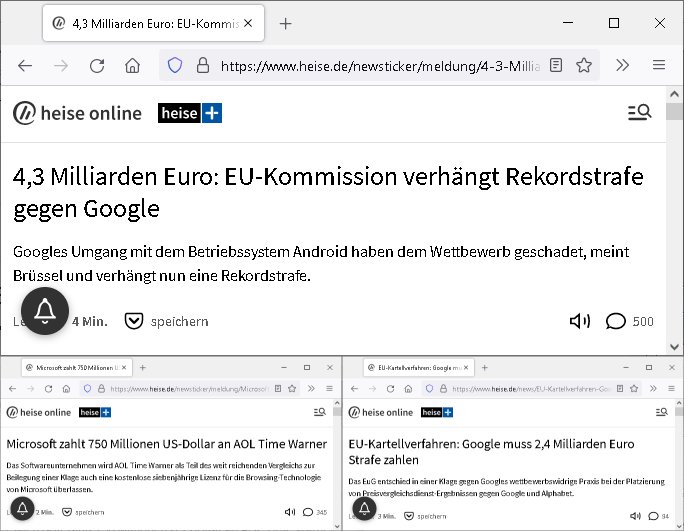
Task: Close the '4,3 Milliarden Euro' tab
Action: tap(248, 23)
